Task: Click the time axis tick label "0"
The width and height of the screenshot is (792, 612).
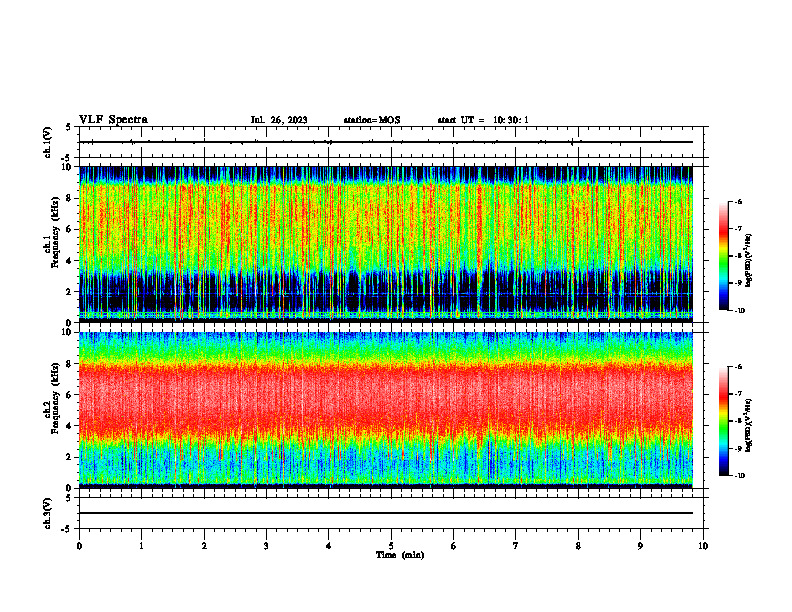Action: coord(79,545)
